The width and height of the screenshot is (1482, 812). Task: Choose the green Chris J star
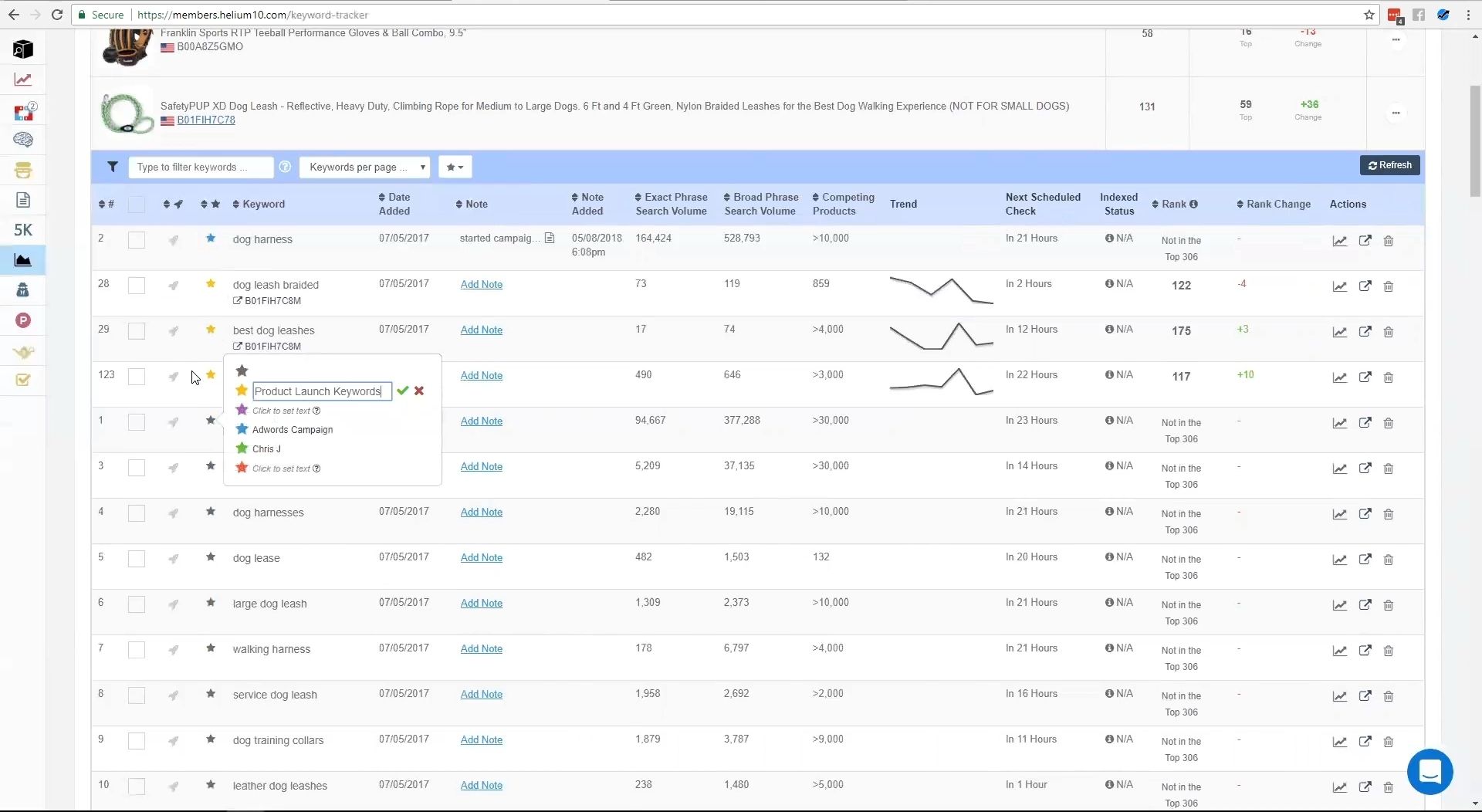pos(242,448)
